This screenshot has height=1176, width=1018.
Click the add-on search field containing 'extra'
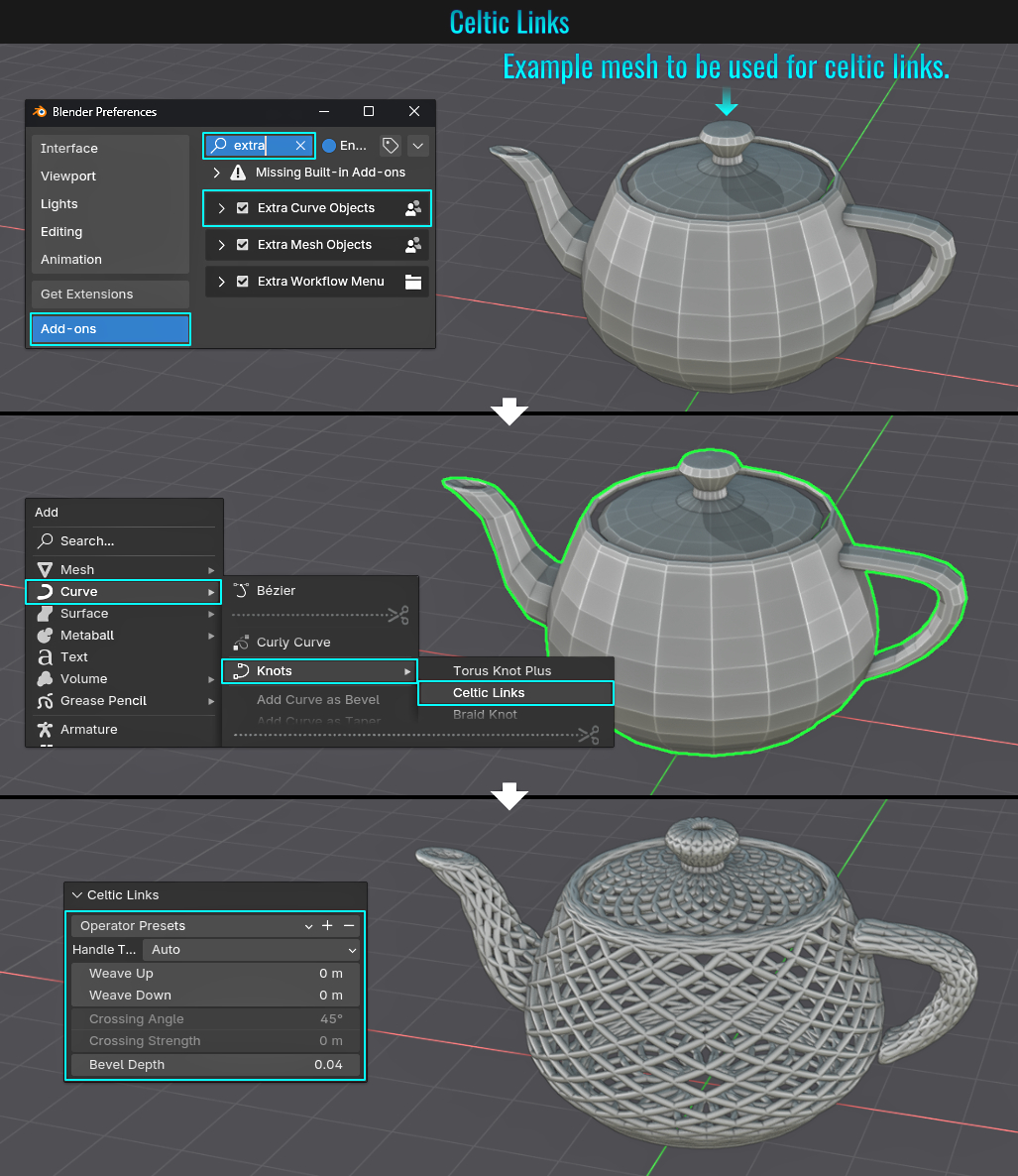tap(260, 146)
